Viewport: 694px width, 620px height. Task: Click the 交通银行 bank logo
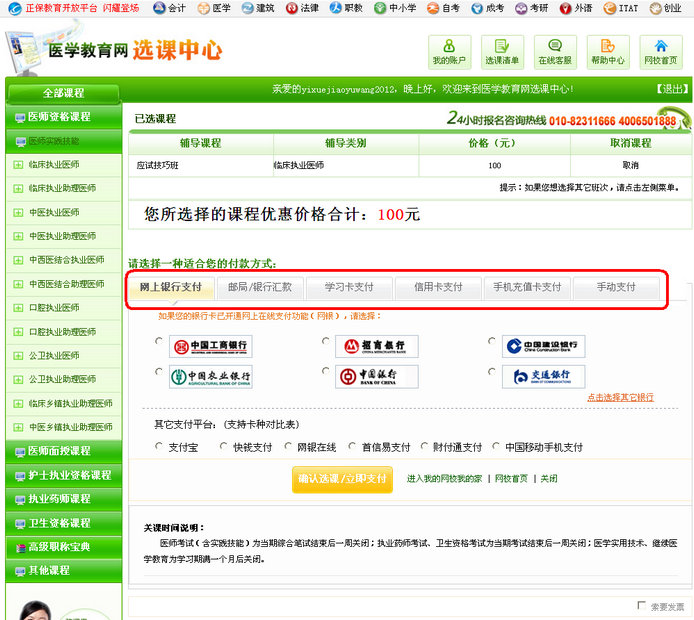point(543,377)
